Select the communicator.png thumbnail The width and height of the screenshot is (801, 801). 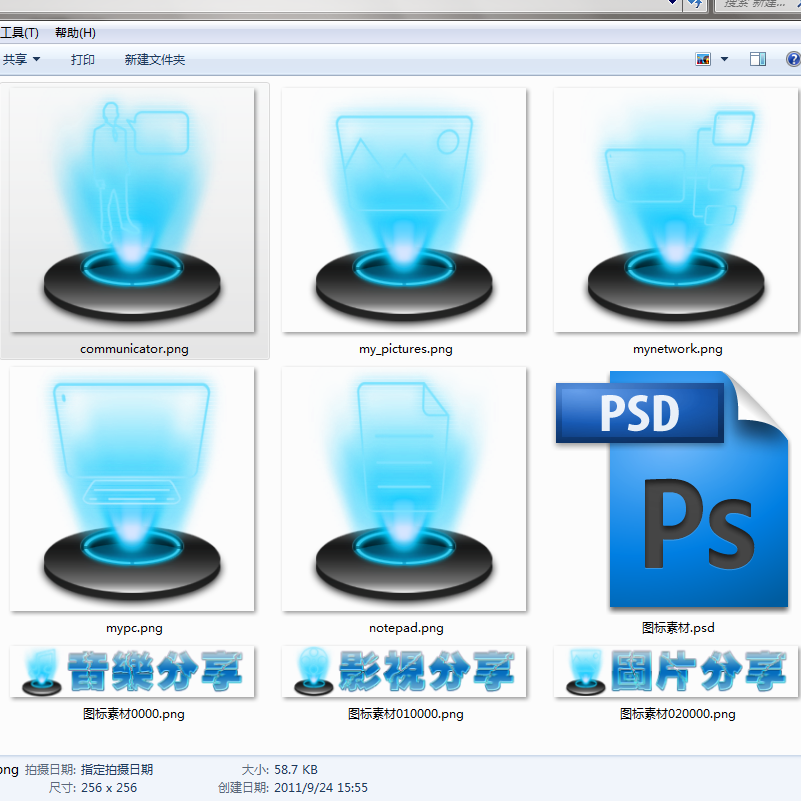coord(132,210)
